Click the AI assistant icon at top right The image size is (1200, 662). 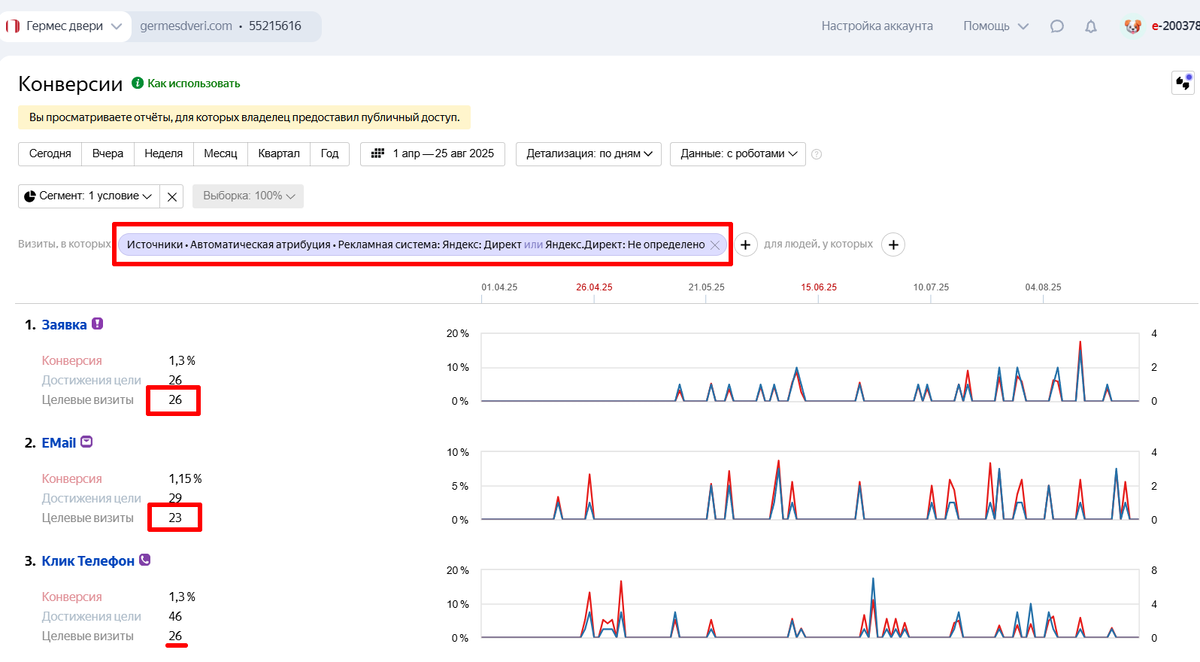coord(1183,83)
